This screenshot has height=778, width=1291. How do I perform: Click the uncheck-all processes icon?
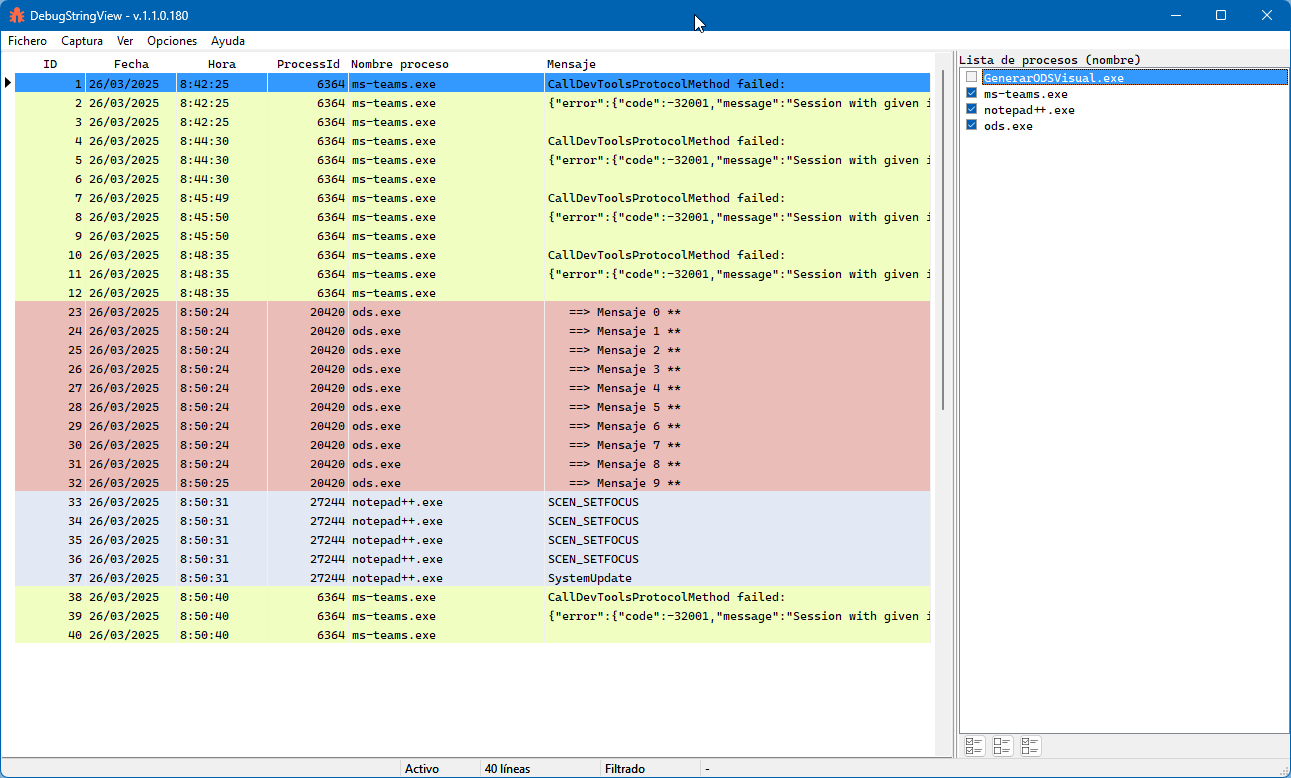[x=1002, y=746]
